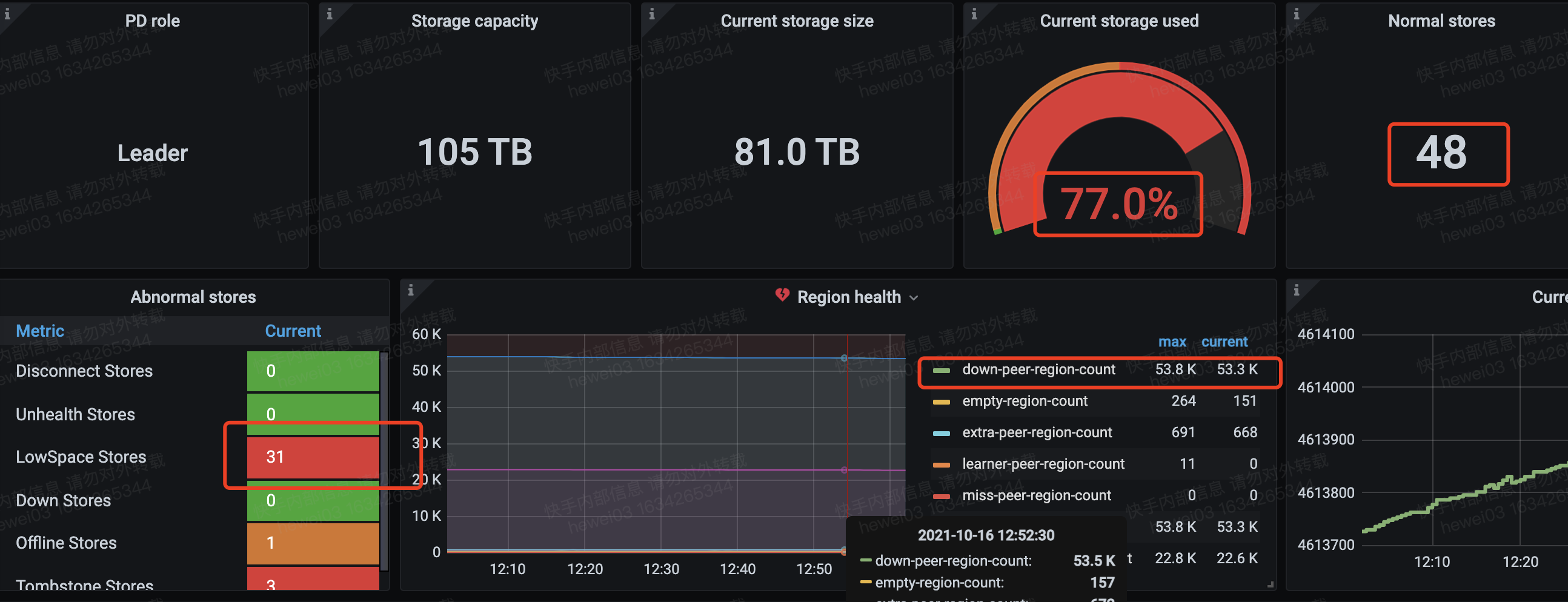Screen dimensions: 1568x602
Task: Click the info icon on Storage capacity panel
Action: coord(330,13)
